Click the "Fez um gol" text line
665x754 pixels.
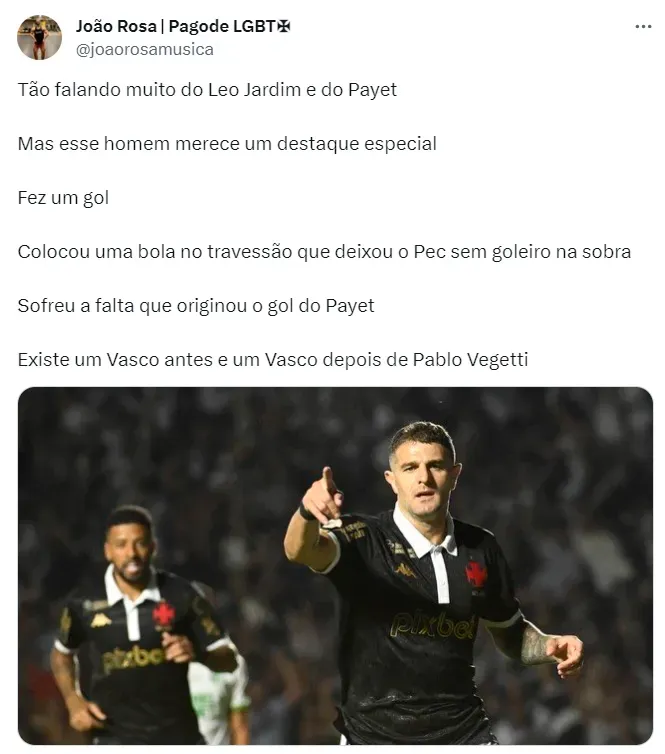click(x=63, y=198)
